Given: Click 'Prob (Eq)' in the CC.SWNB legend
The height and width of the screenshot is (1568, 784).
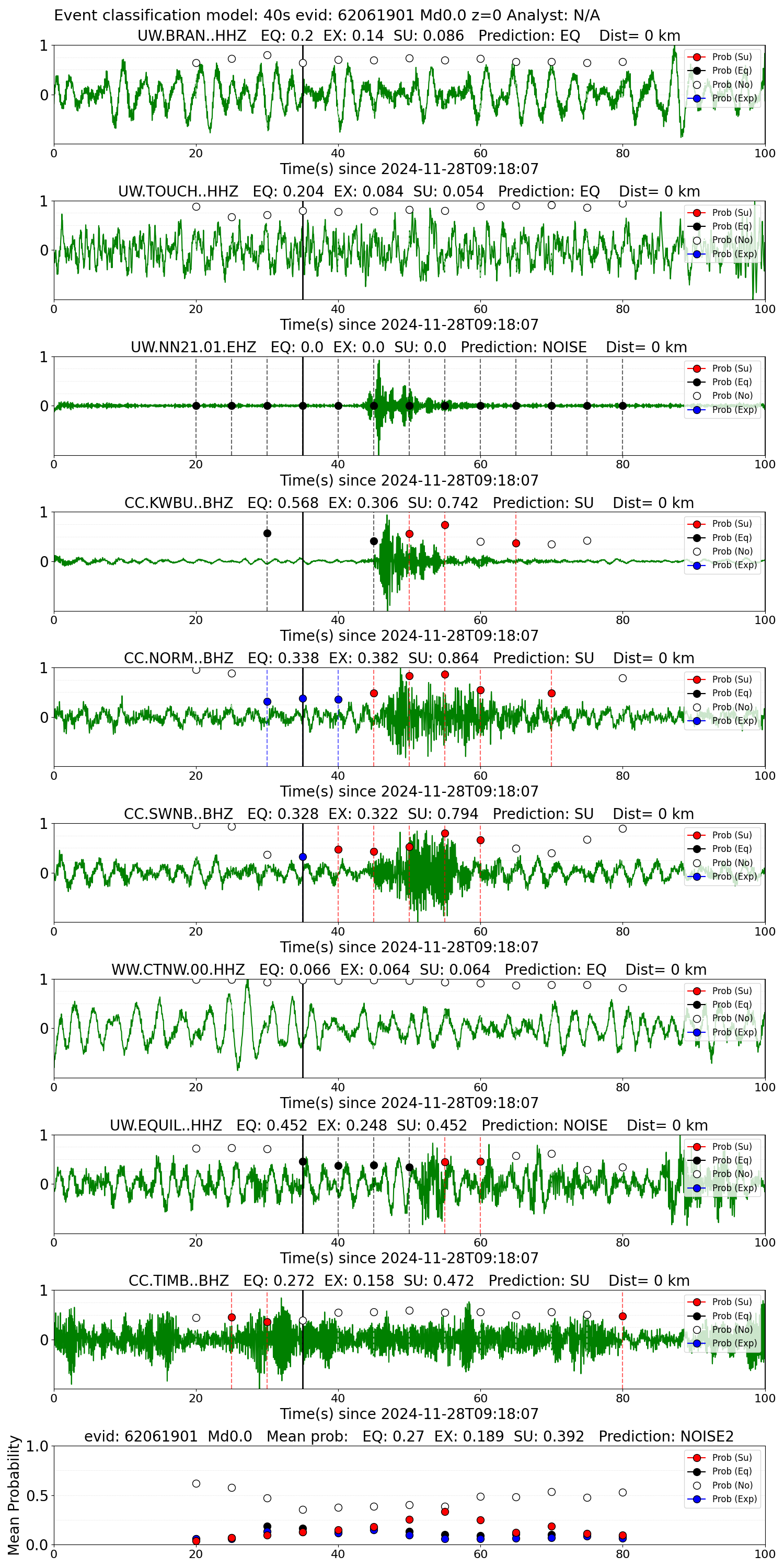Looking at the screenshot, I should [x=732, y=848].
